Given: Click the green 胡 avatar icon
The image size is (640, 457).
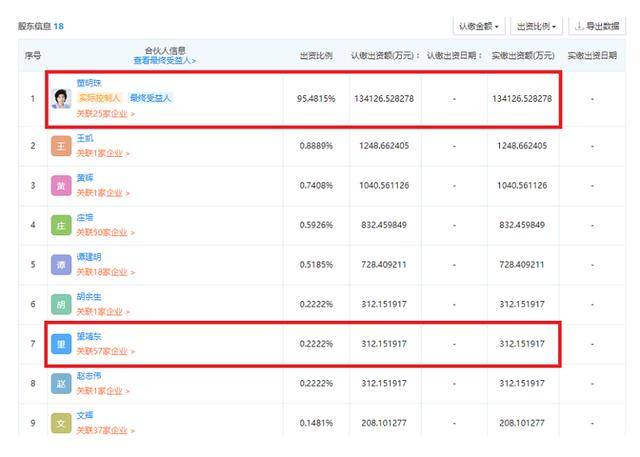Looking at the screenshot, I should click(61, 304).
